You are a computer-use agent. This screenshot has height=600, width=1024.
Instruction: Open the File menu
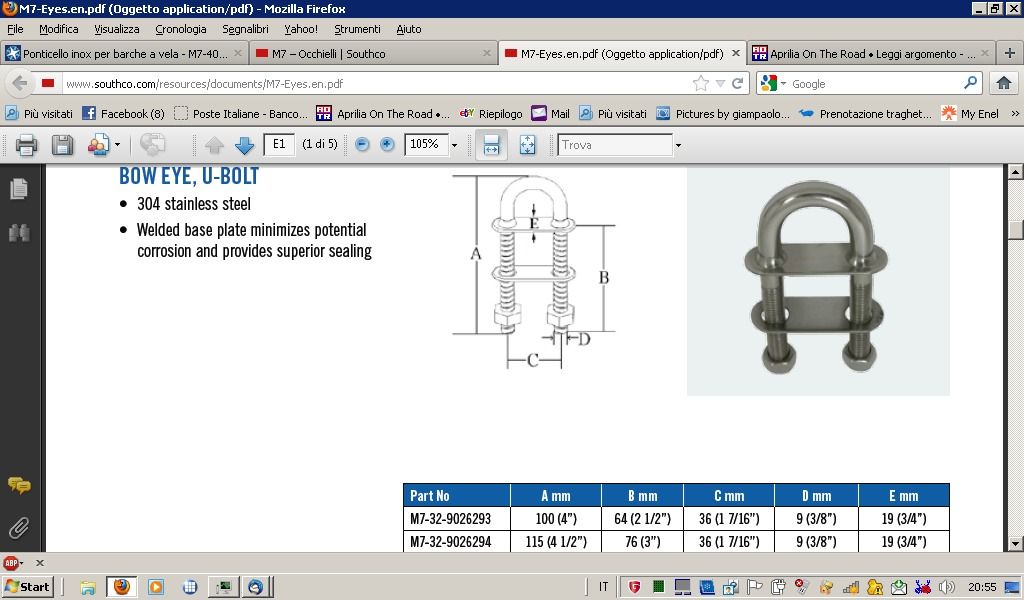click(15, 29)
